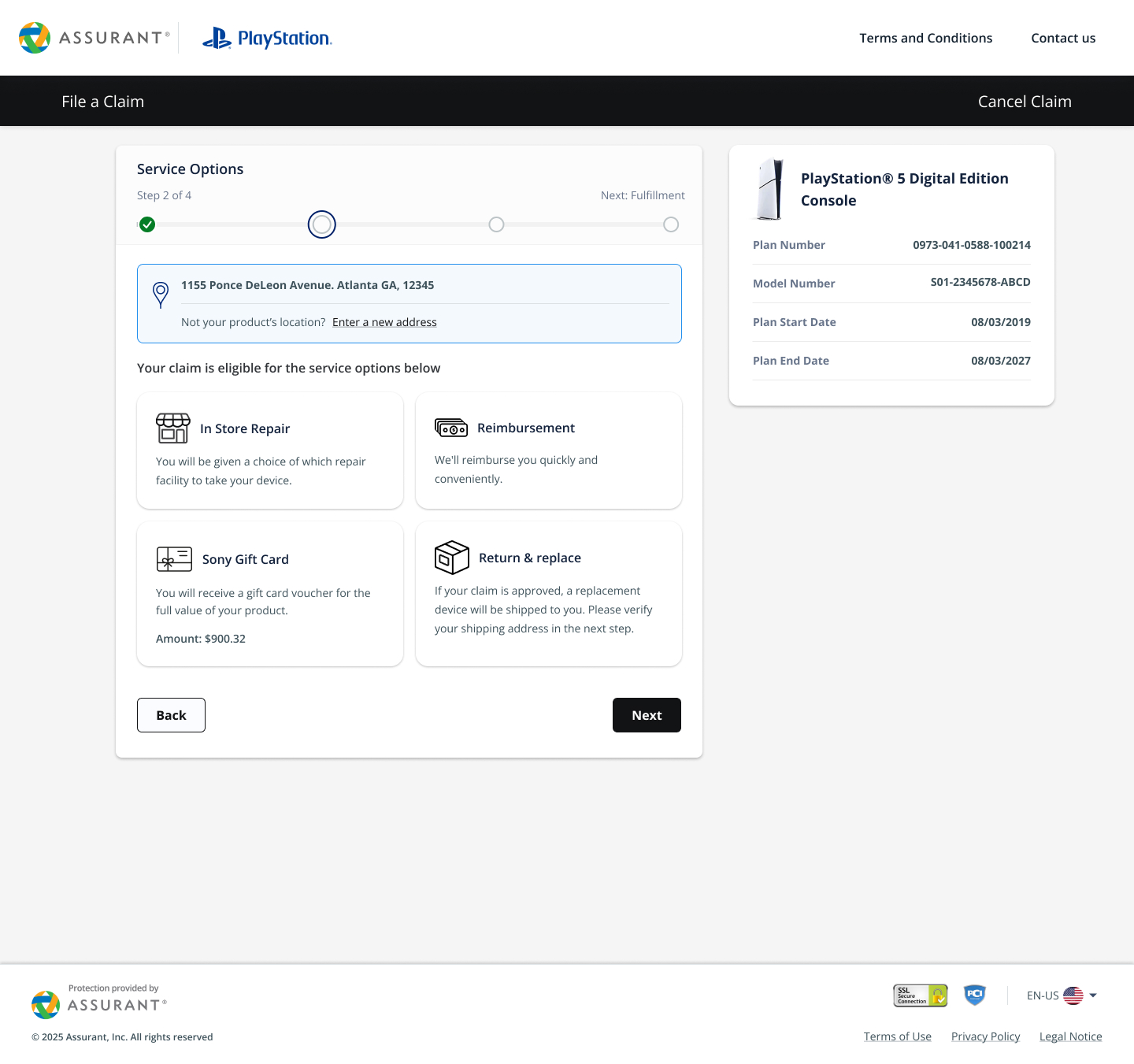The width and height of the screenshot is (1134, 1064).
Task: Click Cancel Claim in the black bar
Action: [x=1024, y=102]
